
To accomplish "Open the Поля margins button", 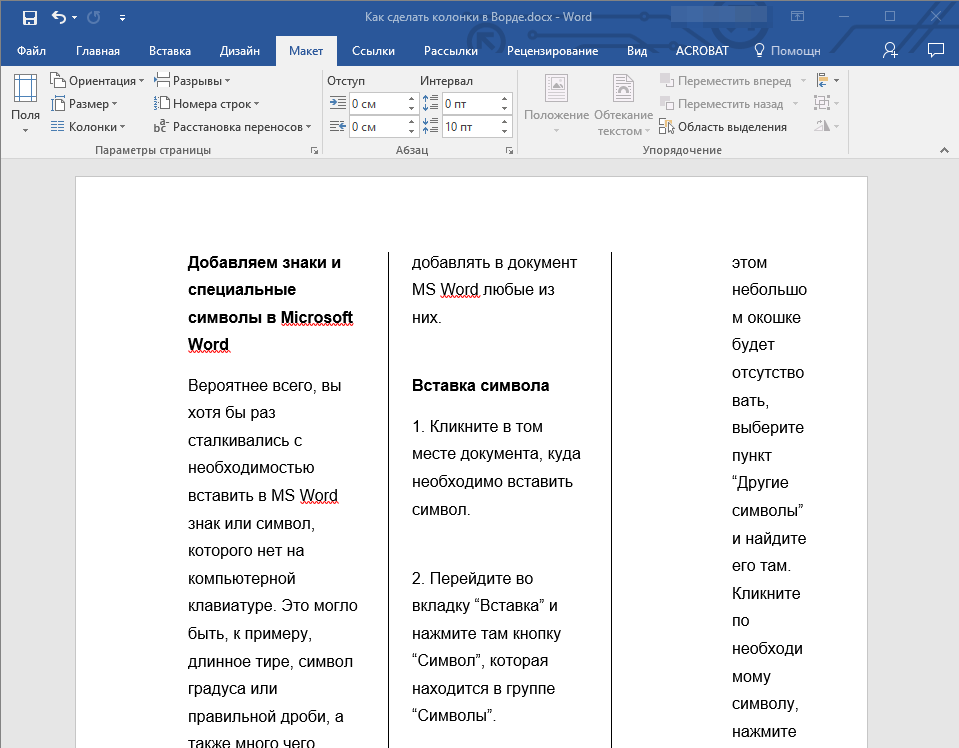I will pyautogui.click(x=25, y=103).
